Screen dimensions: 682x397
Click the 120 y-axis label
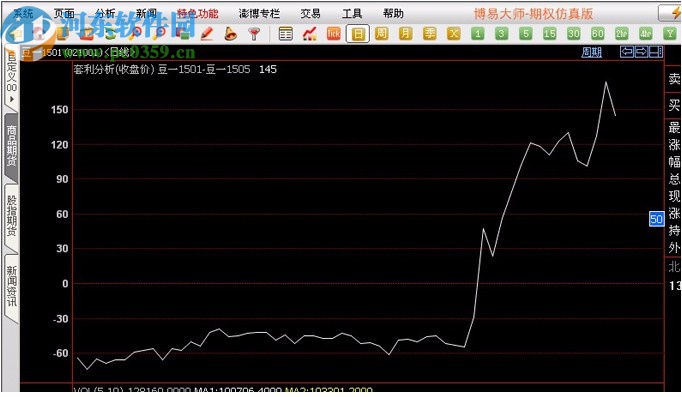coord(60,144)
